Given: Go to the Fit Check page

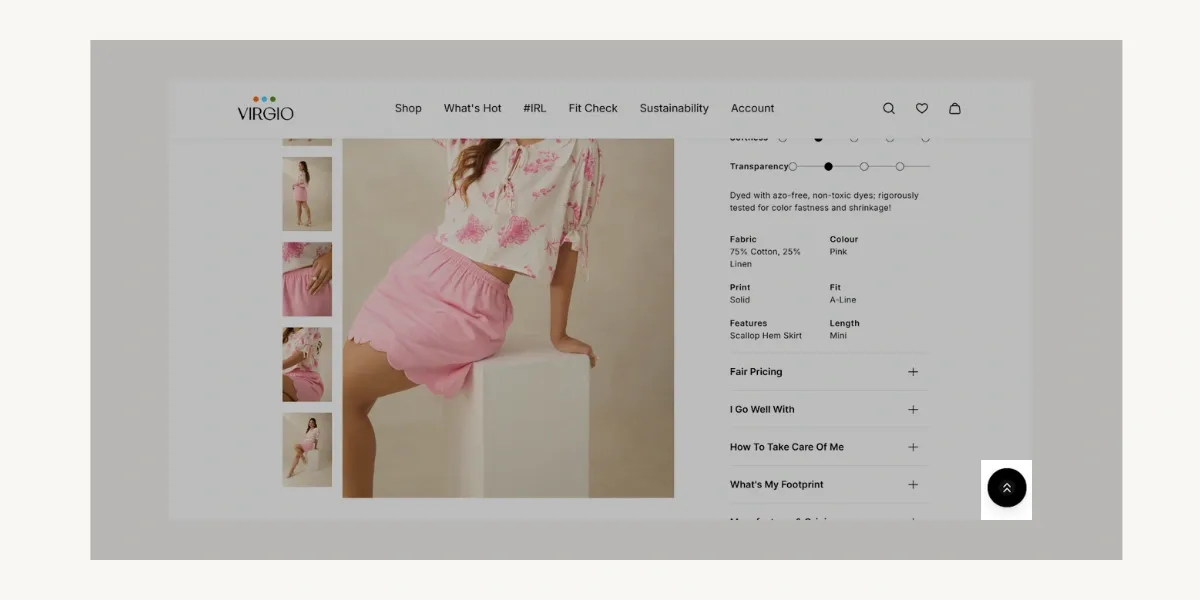Looking at the screenshot, I should point(593,108).
